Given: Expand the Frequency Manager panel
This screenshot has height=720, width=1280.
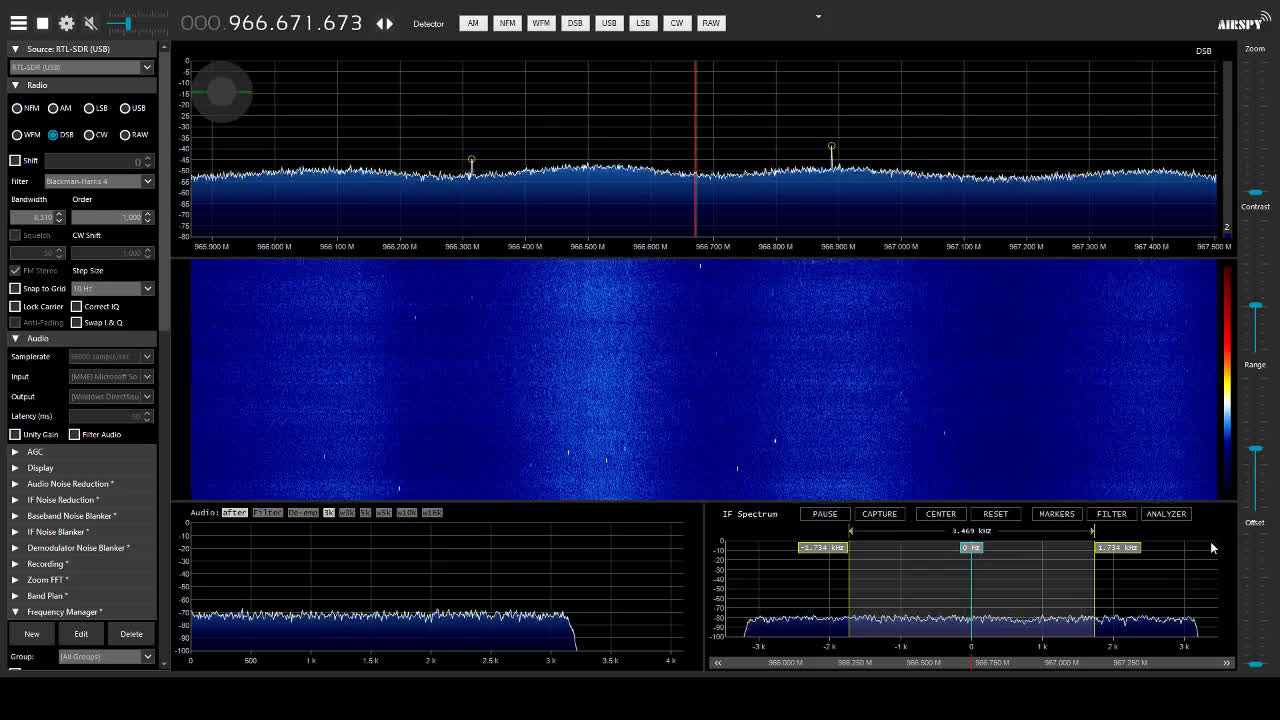Looking at the screenshot, I should pos(58,611).
